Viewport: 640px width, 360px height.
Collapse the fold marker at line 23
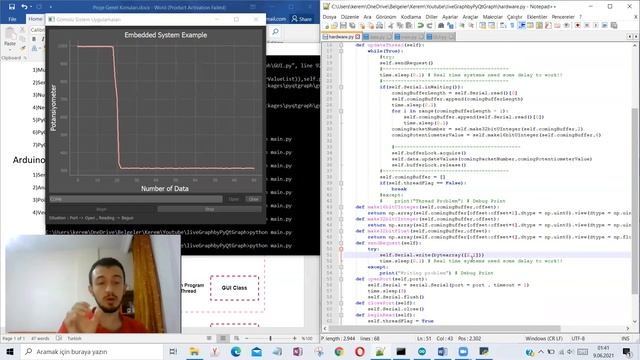341,87
